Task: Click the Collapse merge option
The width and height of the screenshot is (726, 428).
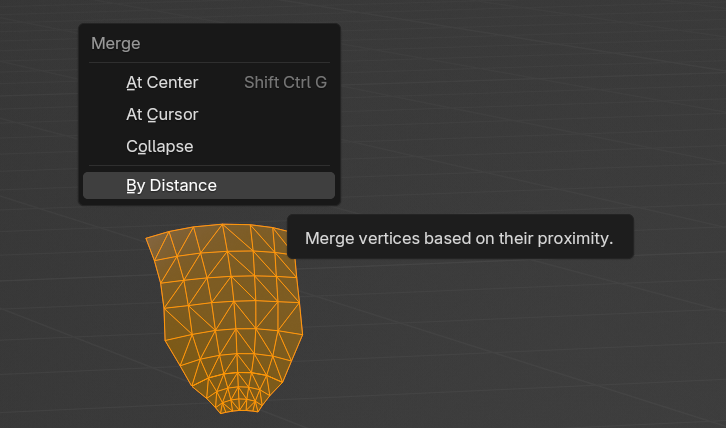Action: coord(159,147)
